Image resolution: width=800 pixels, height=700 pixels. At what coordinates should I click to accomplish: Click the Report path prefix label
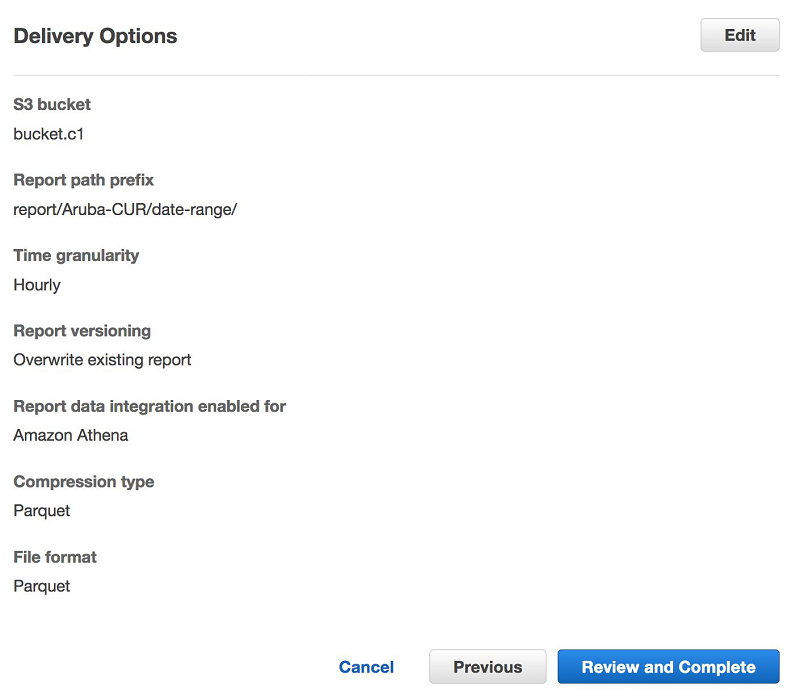83,180
